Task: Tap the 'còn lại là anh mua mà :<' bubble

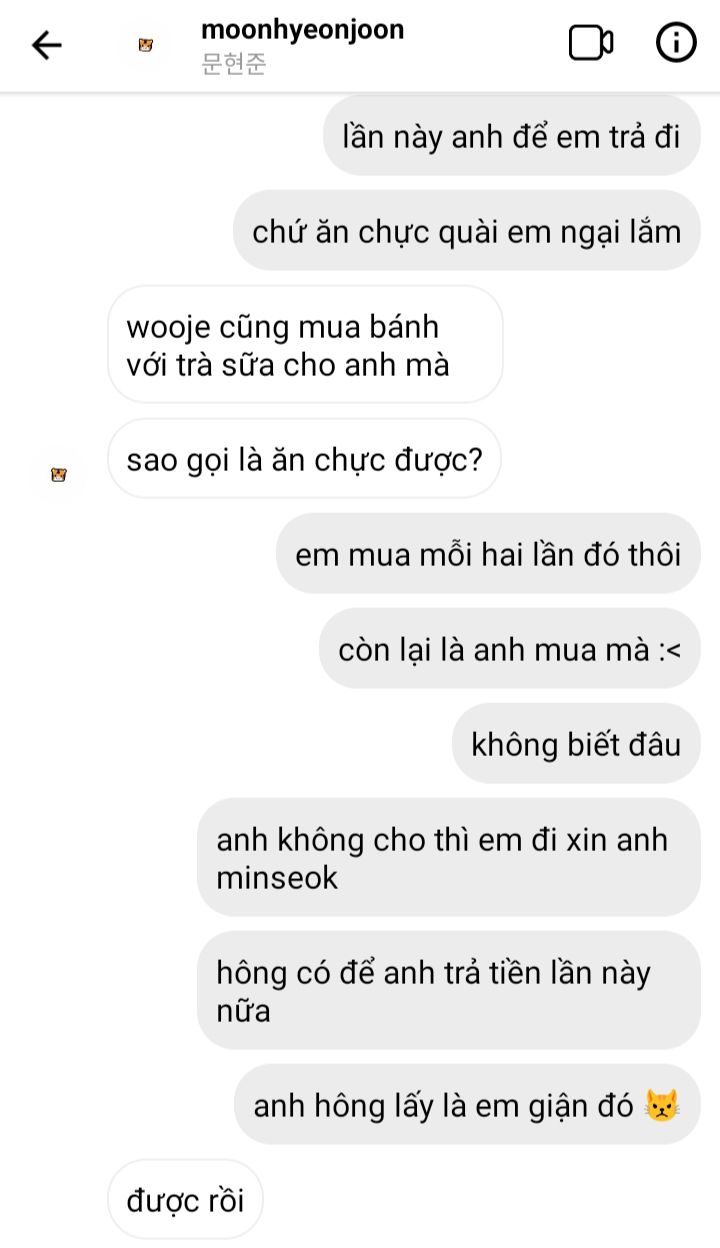Action: click(510, 650)
